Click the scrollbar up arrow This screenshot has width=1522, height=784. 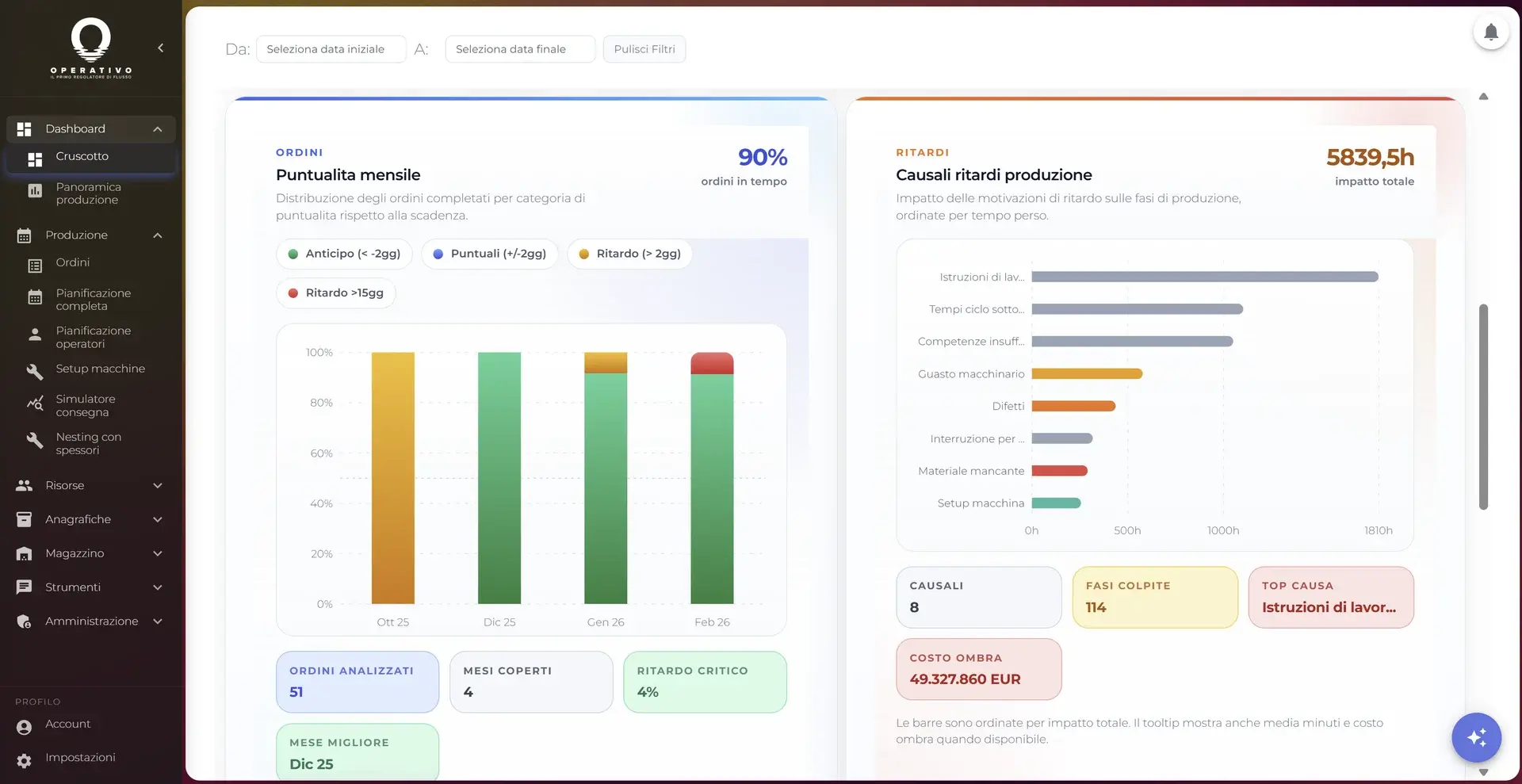[x=1483, y=97]
